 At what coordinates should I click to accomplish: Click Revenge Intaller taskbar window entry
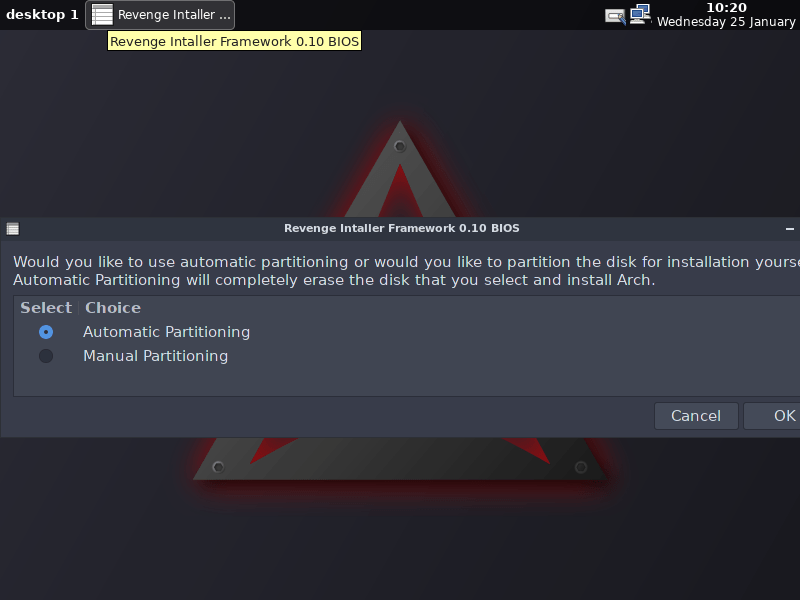pos(160,15)
